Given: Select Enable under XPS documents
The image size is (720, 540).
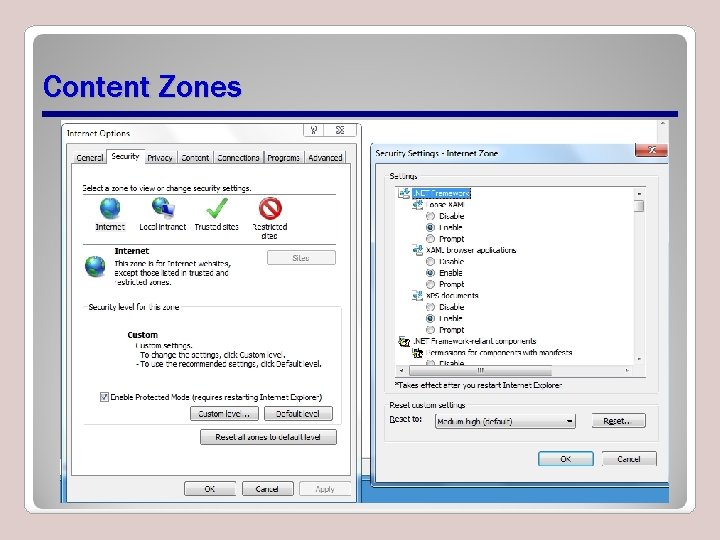Looking at the screenshot, I should [x=430, y=318].
